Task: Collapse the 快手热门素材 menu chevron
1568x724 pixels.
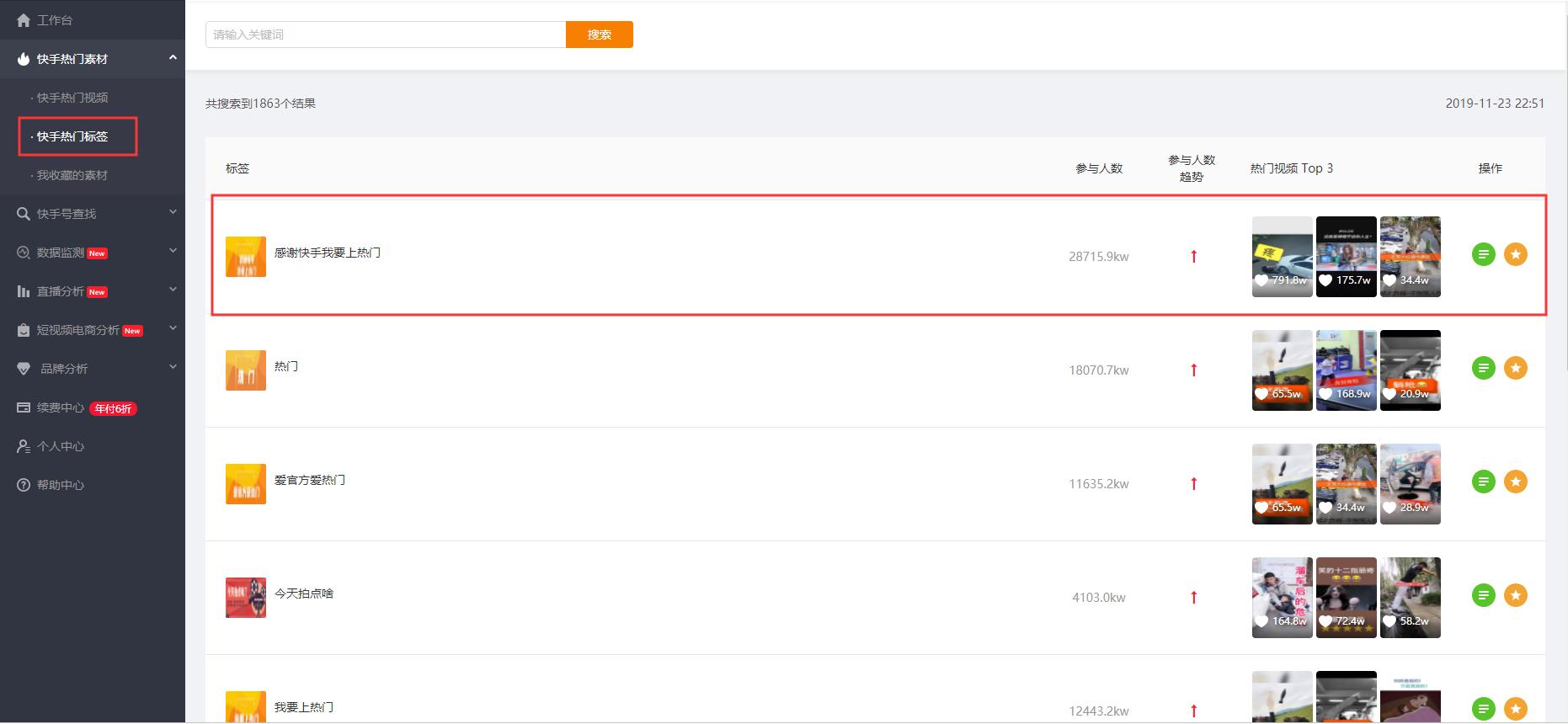Action: pyautogui.click(x=173, y=57)
